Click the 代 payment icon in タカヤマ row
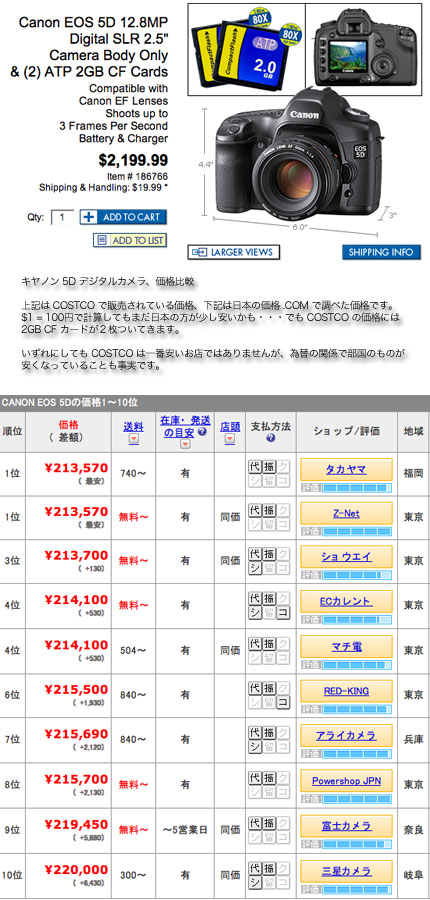 click(x=255, y=467)
